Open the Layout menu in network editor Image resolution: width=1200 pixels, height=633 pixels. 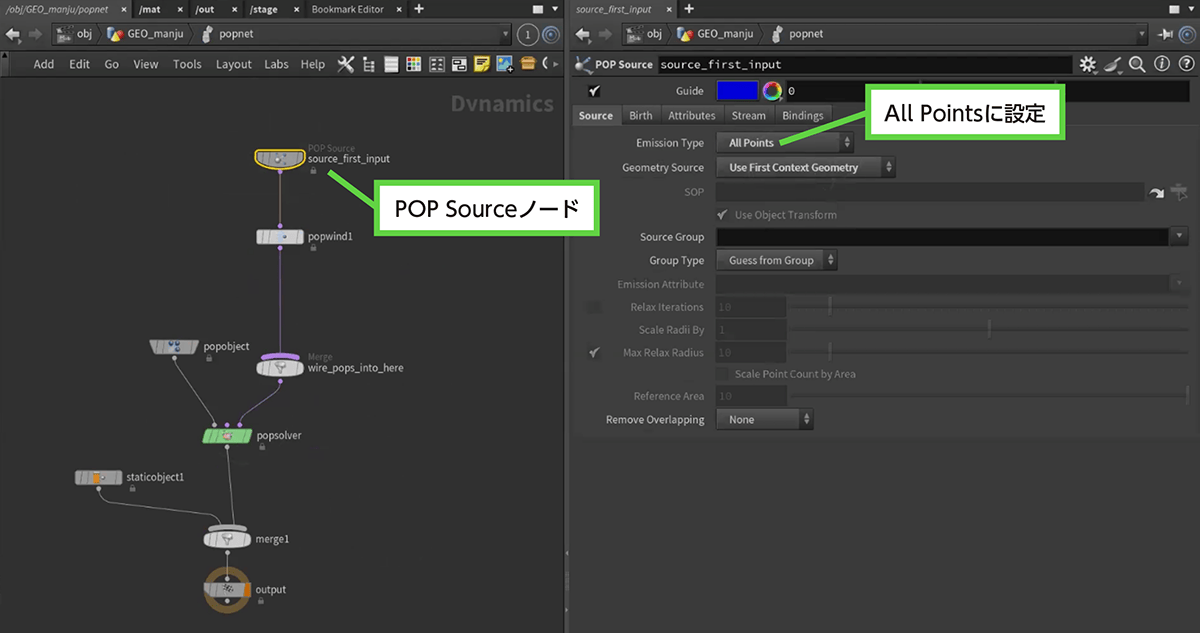[234, 64]
